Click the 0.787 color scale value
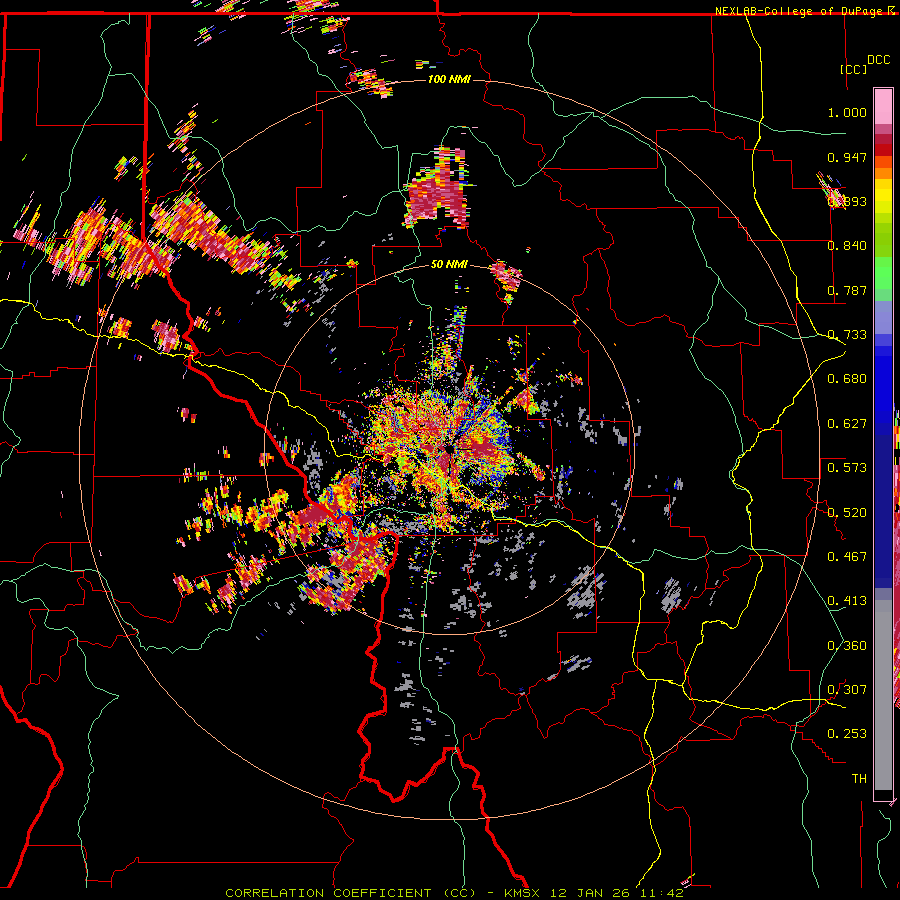900x900 pixels. click(847, 290)
